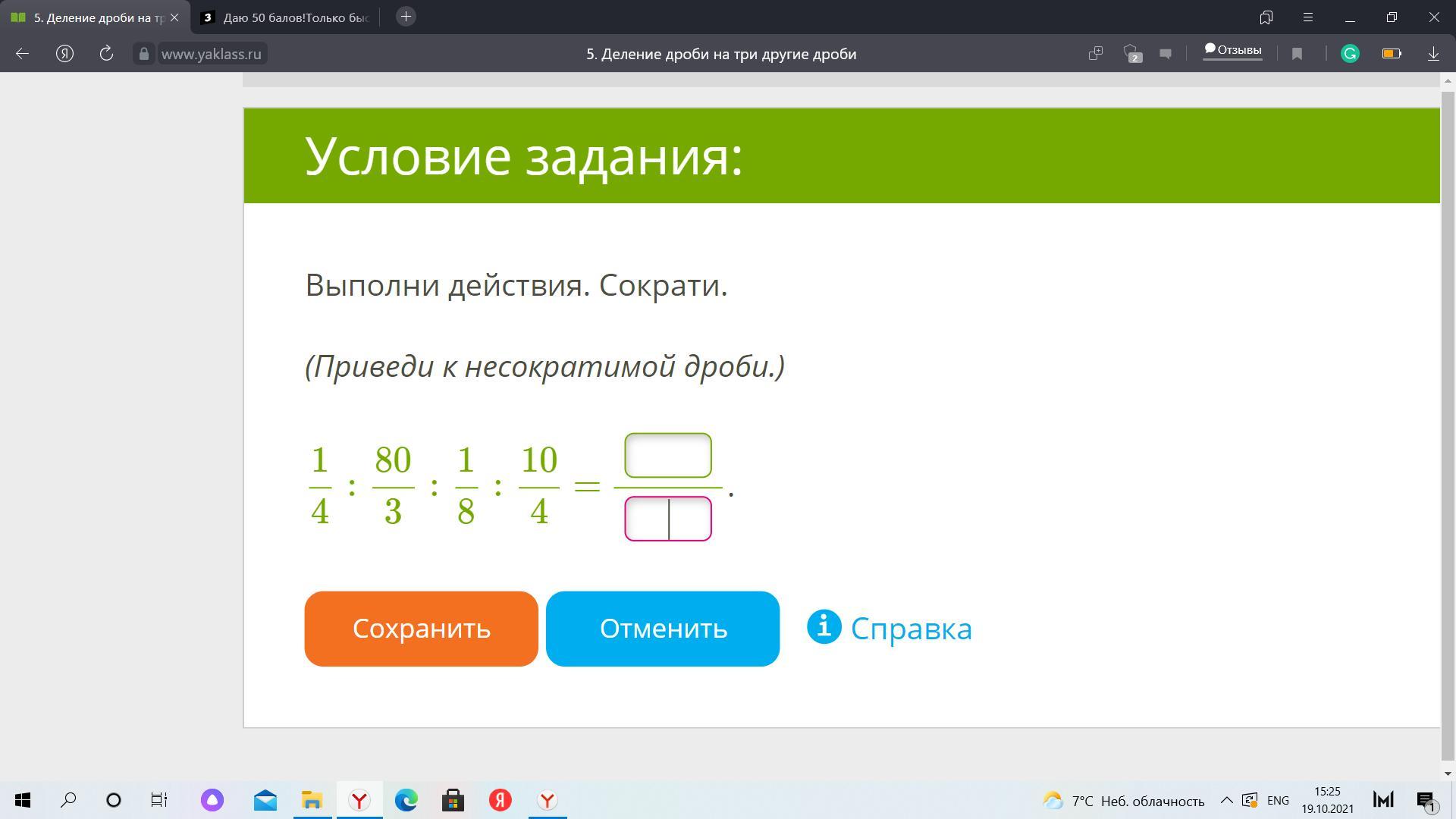Open the clock 15:25 date panel
The image size is (1456, 819).
coord(1328,800)
